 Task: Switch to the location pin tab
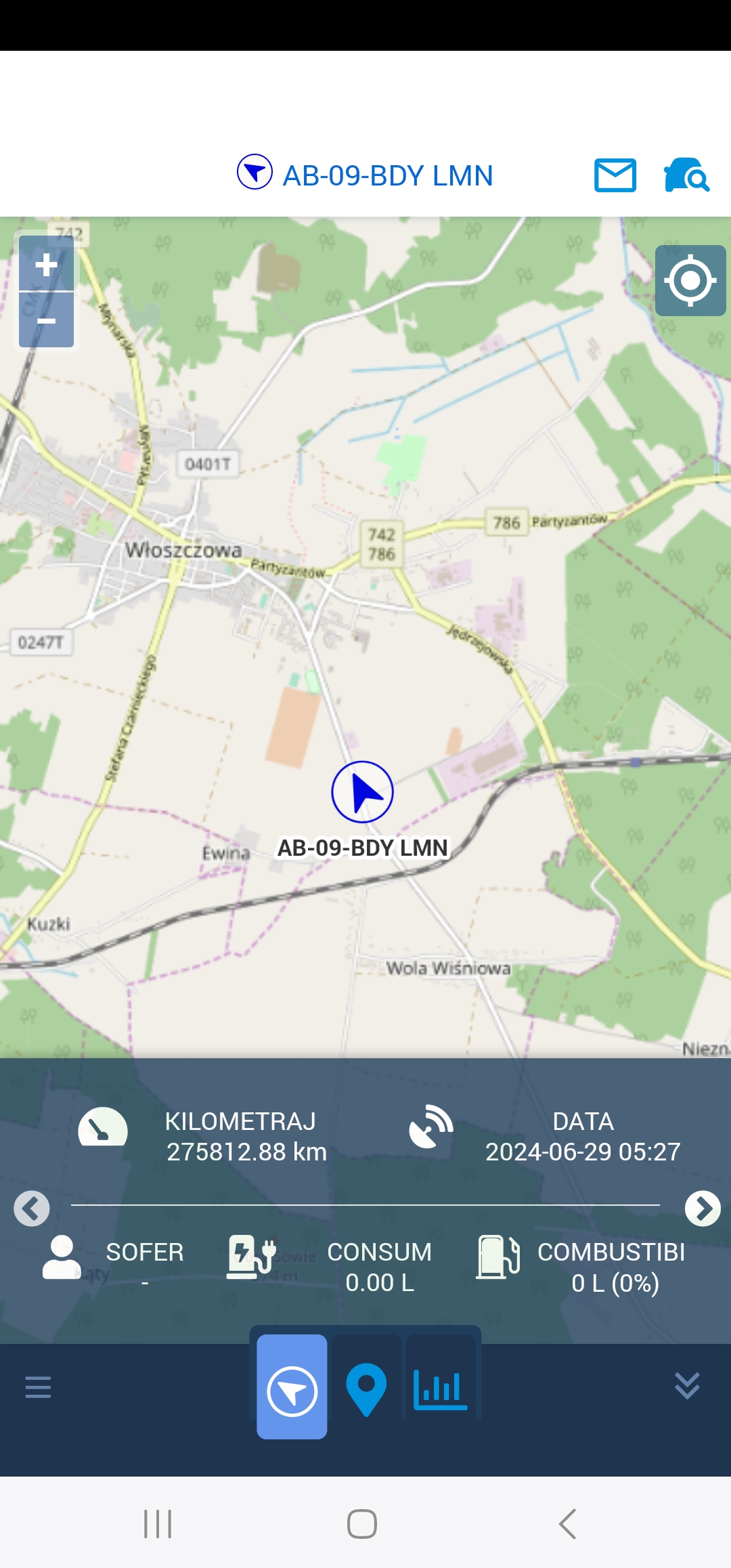pos(366,1389)
